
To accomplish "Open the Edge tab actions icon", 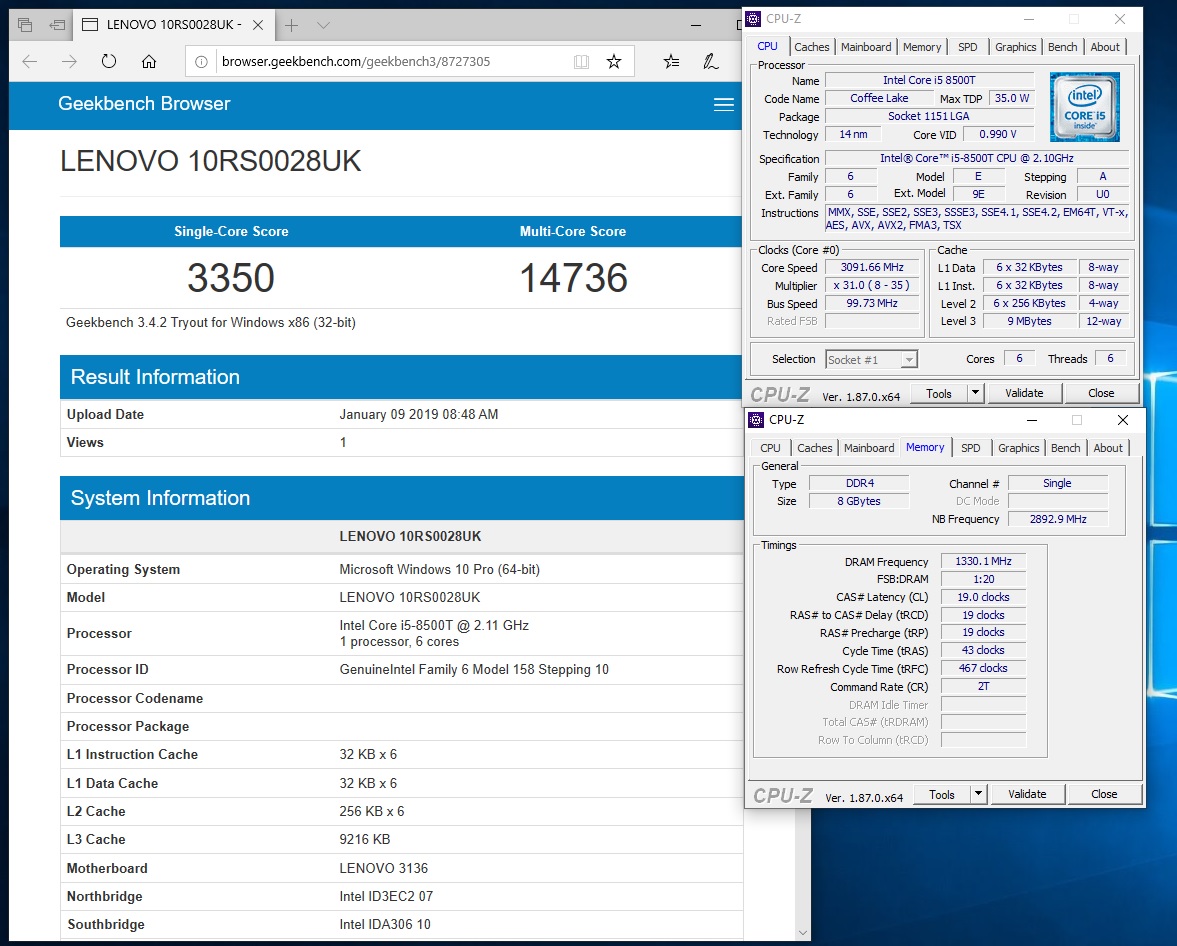I will tap(25, 25).
